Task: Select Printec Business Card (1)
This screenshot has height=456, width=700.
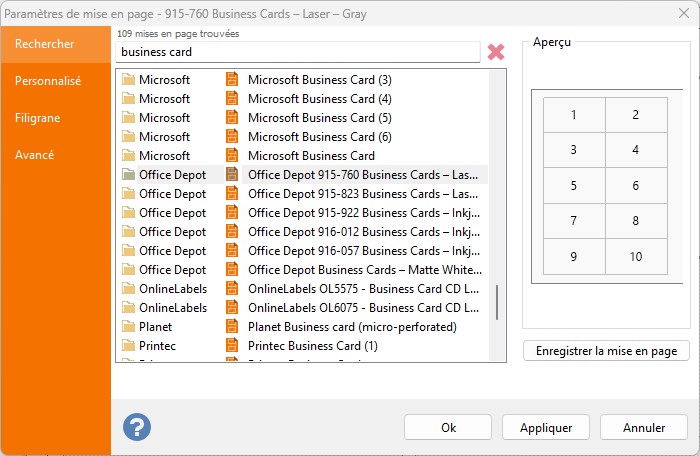Action: tap(312, 346)
